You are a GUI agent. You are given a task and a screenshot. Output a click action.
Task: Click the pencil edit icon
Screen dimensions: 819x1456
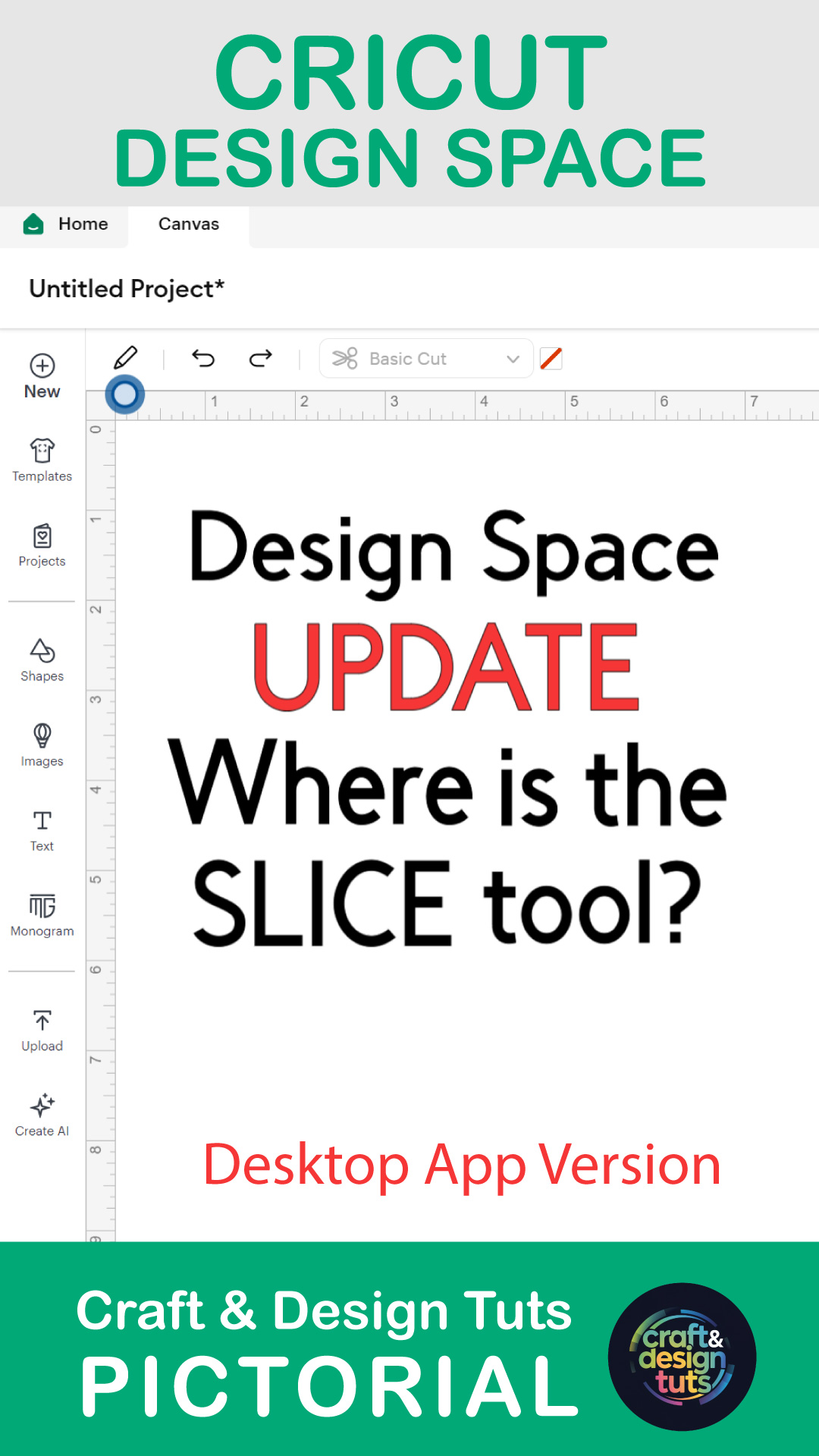[x=125, y=358]
